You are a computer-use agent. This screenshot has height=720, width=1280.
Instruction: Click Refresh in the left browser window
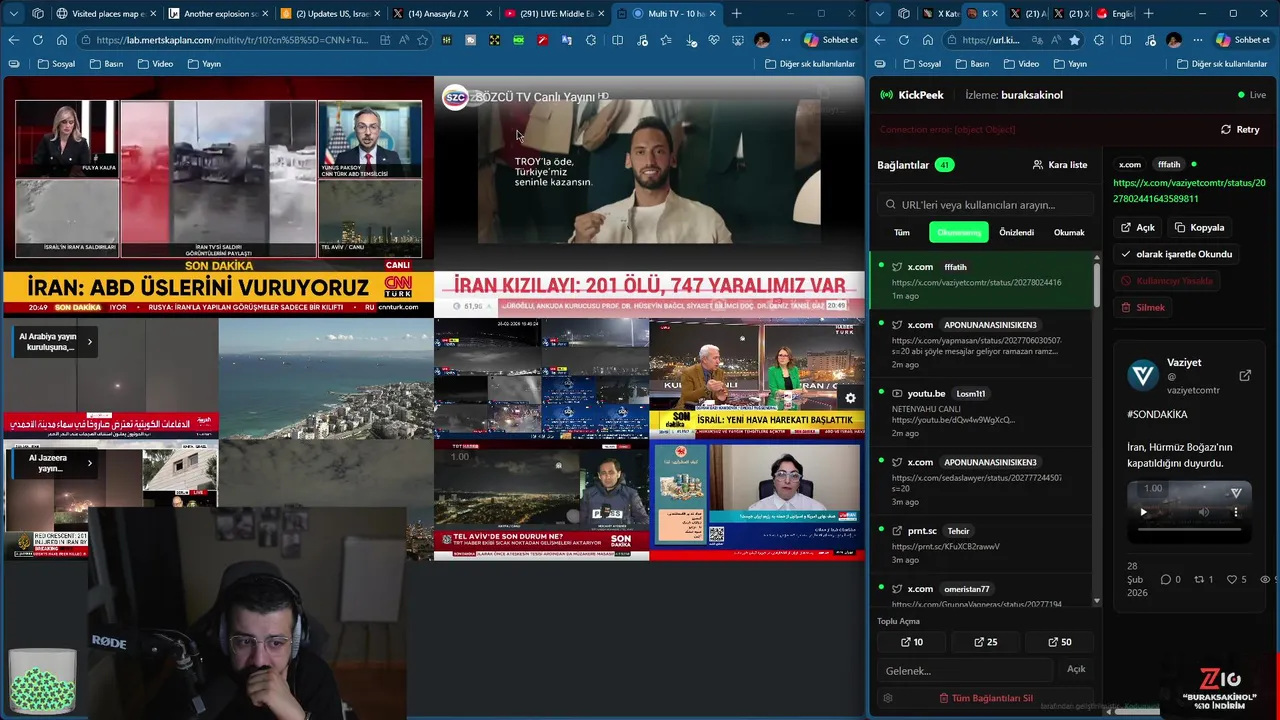pos(37,40)
